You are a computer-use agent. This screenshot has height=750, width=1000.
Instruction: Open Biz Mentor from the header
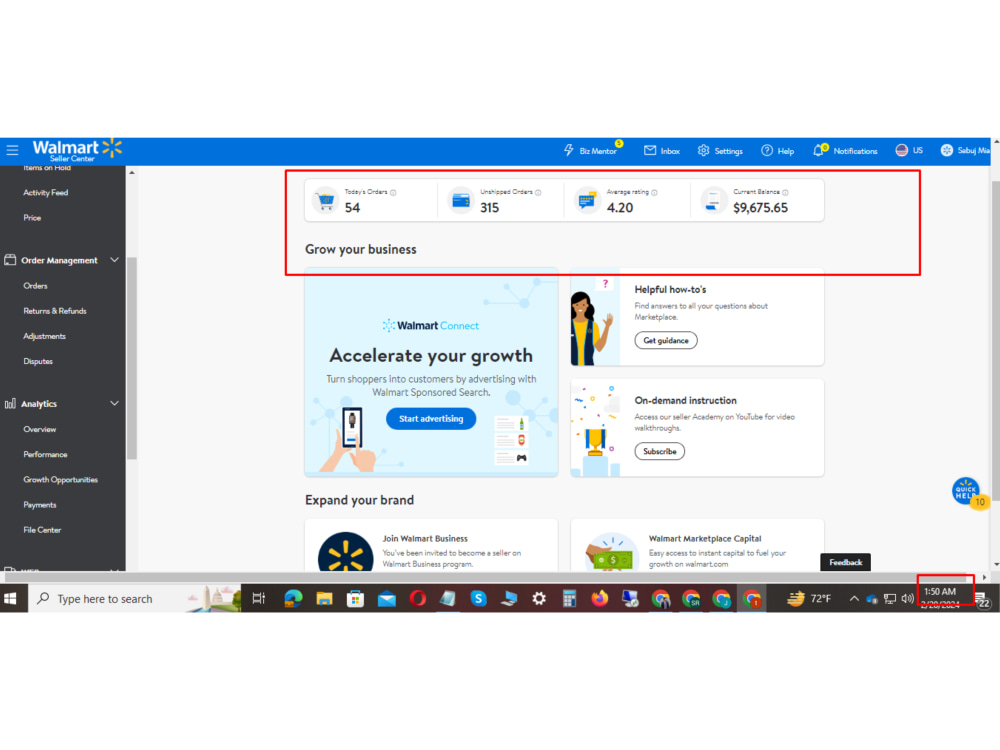tap(591, 151)
